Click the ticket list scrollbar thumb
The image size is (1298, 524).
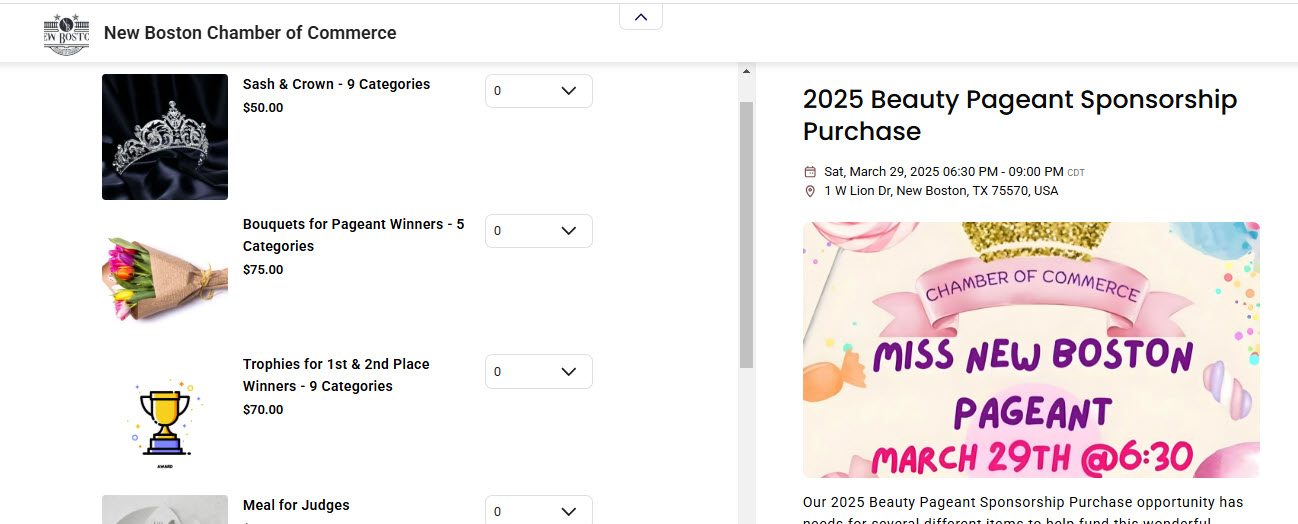746,235
